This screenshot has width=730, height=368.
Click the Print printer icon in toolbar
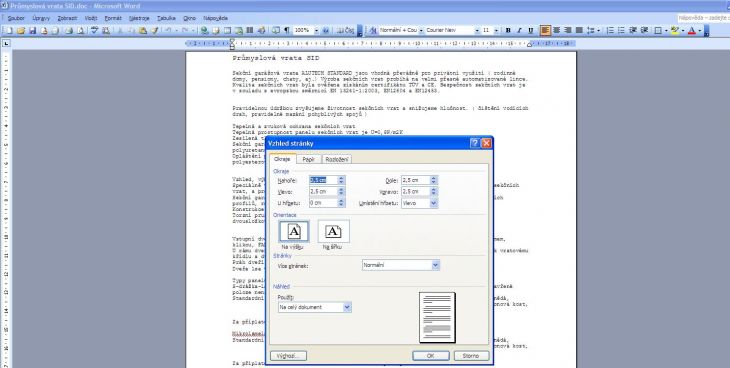[69, 31]
